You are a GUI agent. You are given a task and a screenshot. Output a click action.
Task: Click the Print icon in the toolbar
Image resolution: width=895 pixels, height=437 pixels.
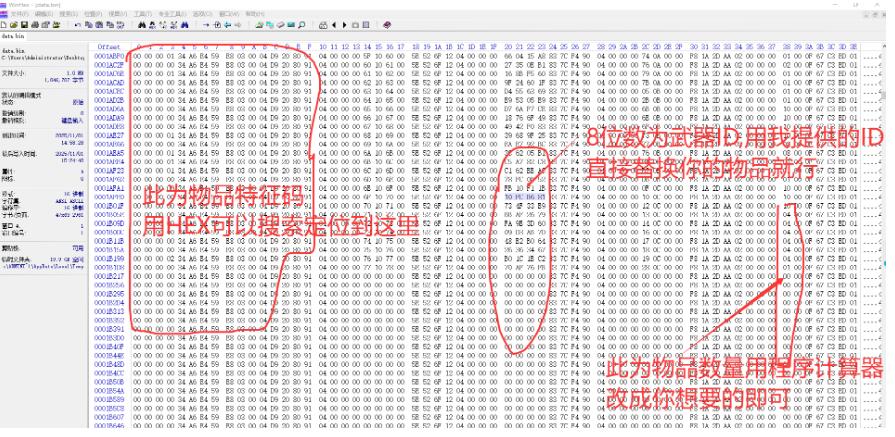(x=35, y=25)
